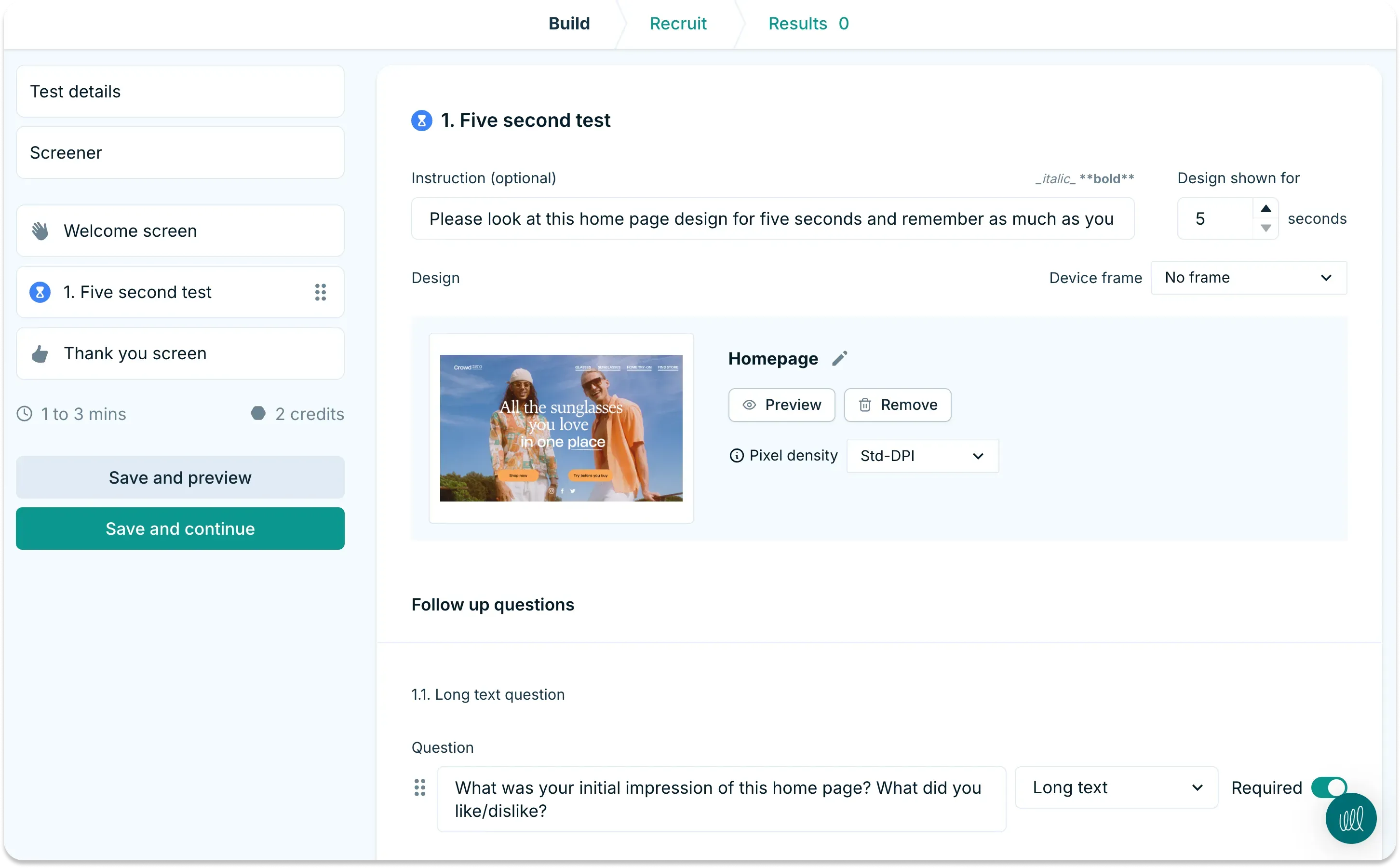Click the clock icon next to 1 to 3 mins
The width and height of the screenshot is (1400, 868).
click(24, 413)
